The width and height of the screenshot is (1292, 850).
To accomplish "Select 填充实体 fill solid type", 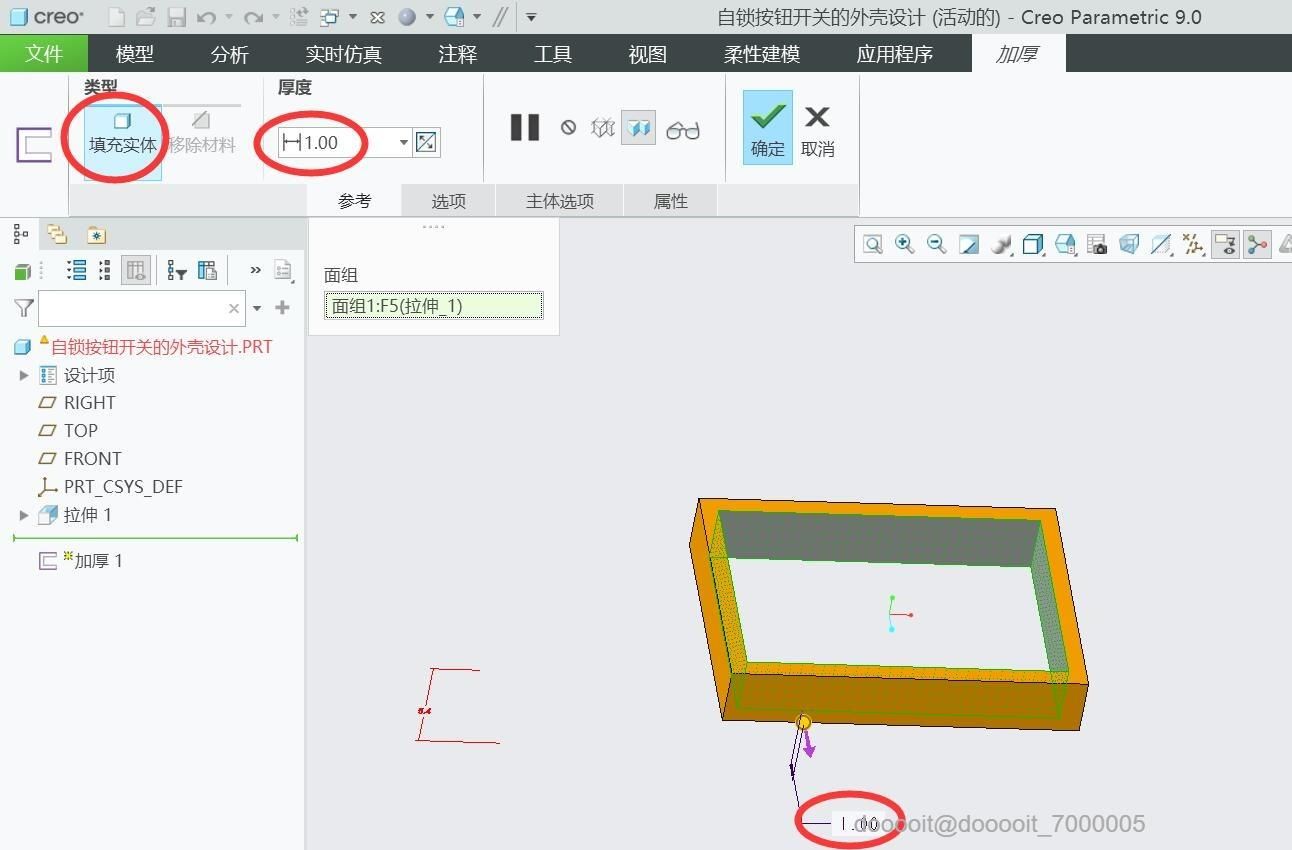I will tap(123, 134).
